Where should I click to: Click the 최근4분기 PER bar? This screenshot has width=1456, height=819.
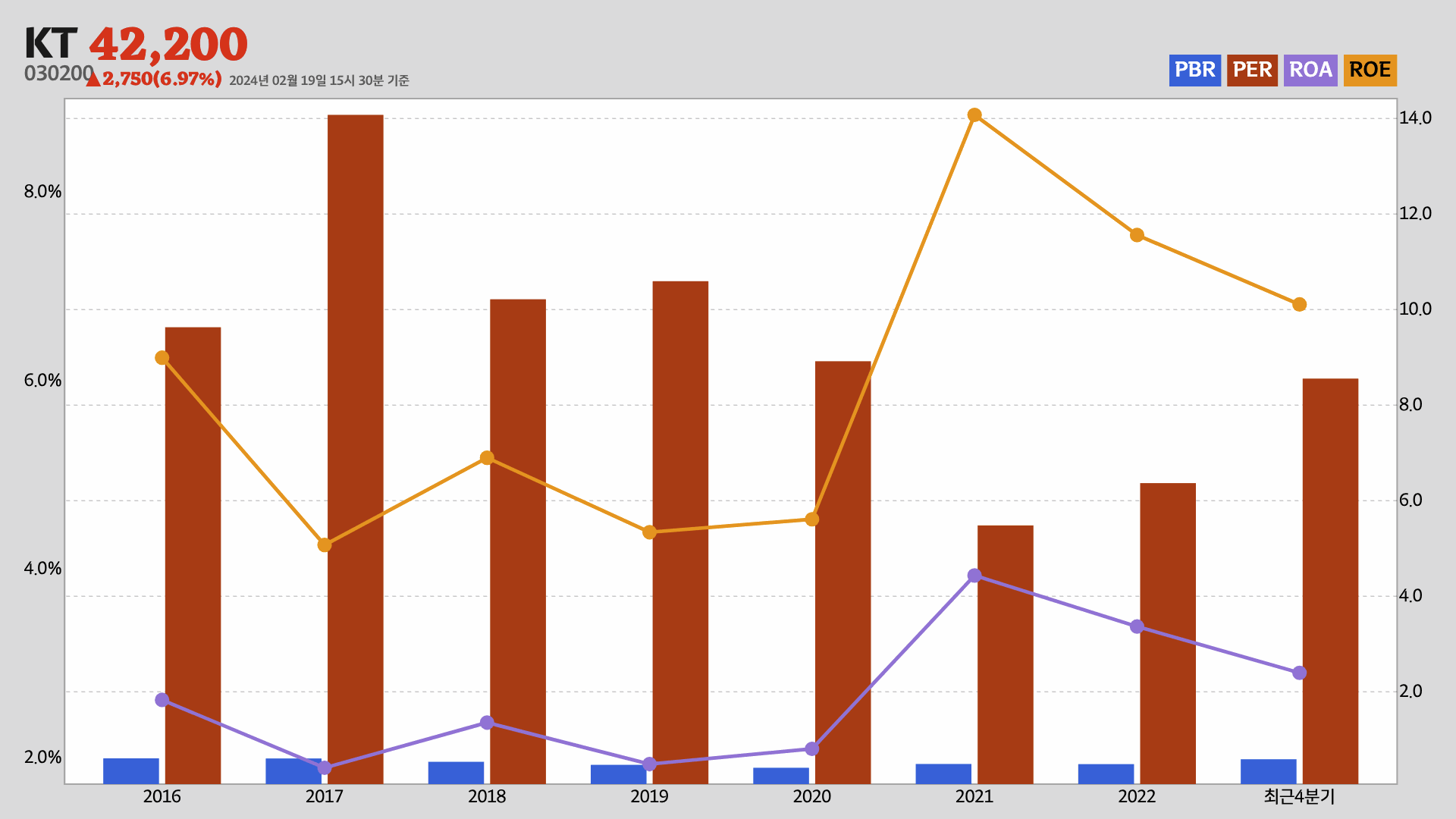(x=1330, y=581)
